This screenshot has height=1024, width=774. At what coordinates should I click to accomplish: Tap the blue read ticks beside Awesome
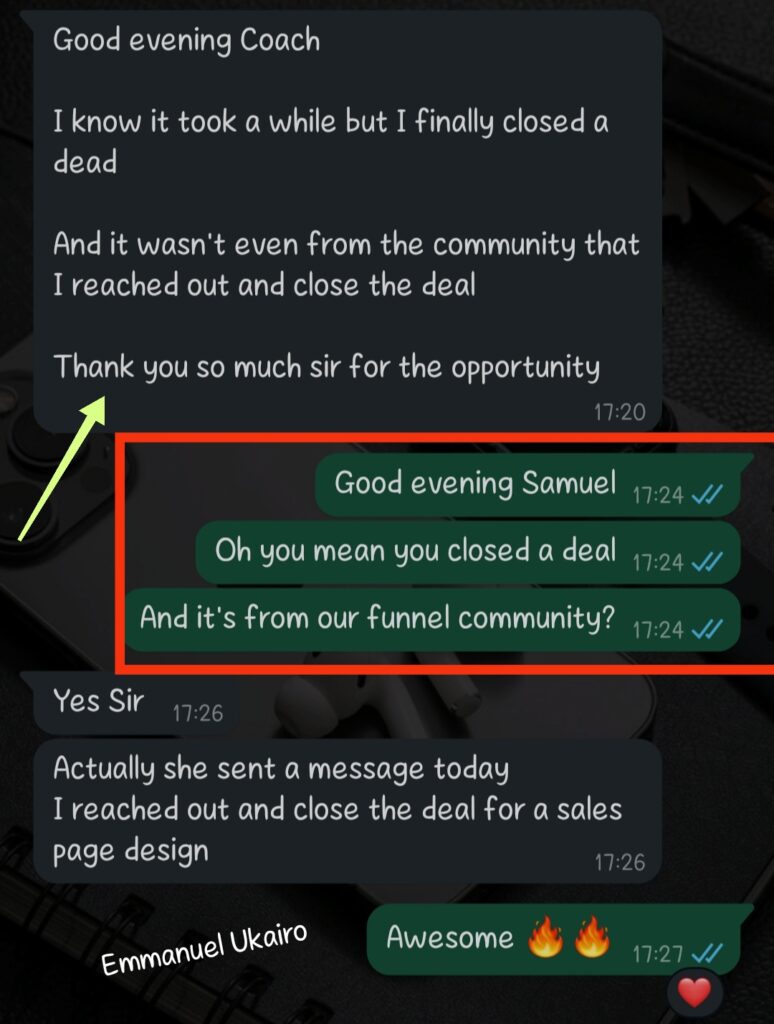(x=707, y=954)
